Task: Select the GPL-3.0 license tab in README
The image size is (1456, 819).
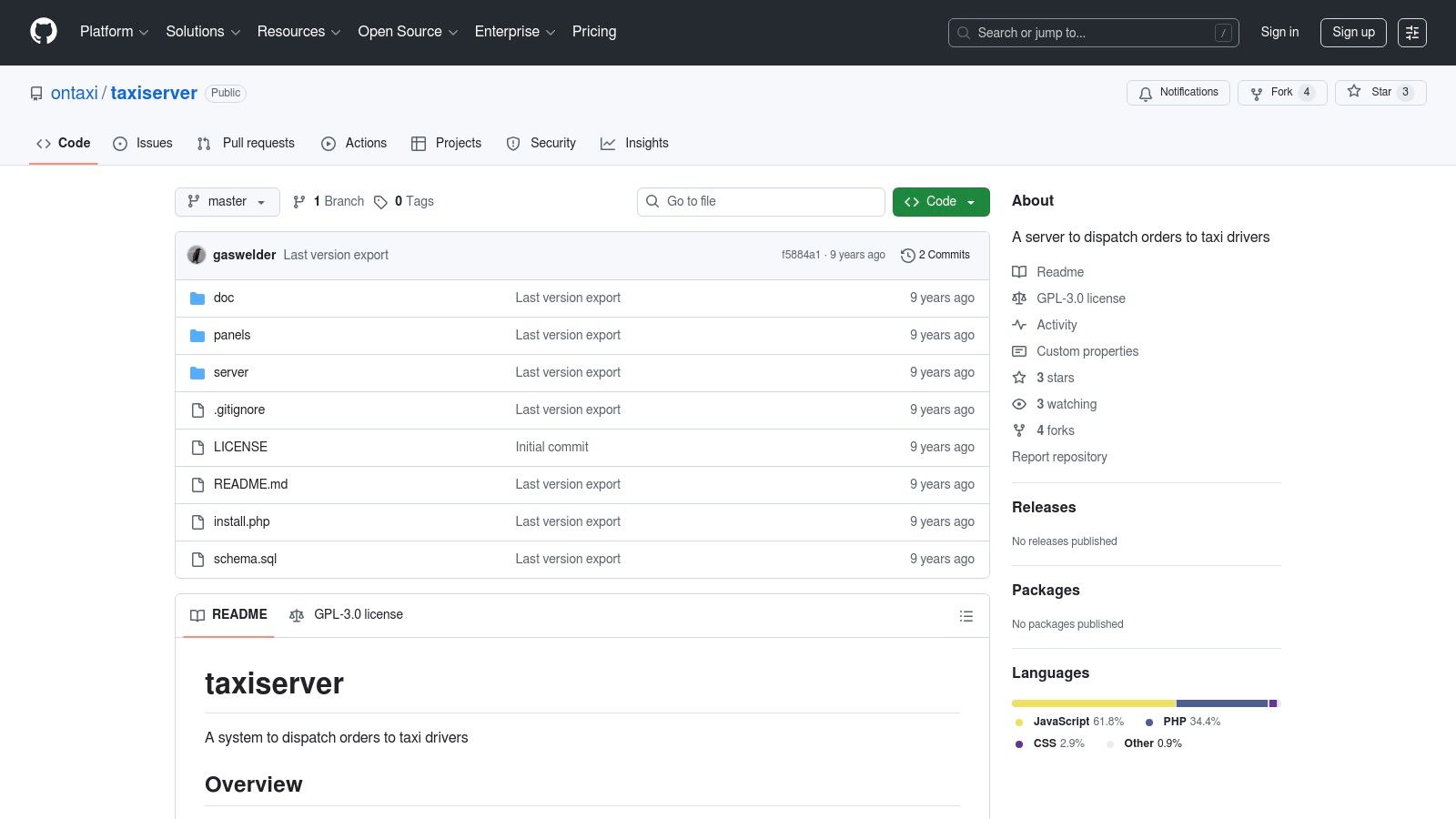Action: click(346, 615)
